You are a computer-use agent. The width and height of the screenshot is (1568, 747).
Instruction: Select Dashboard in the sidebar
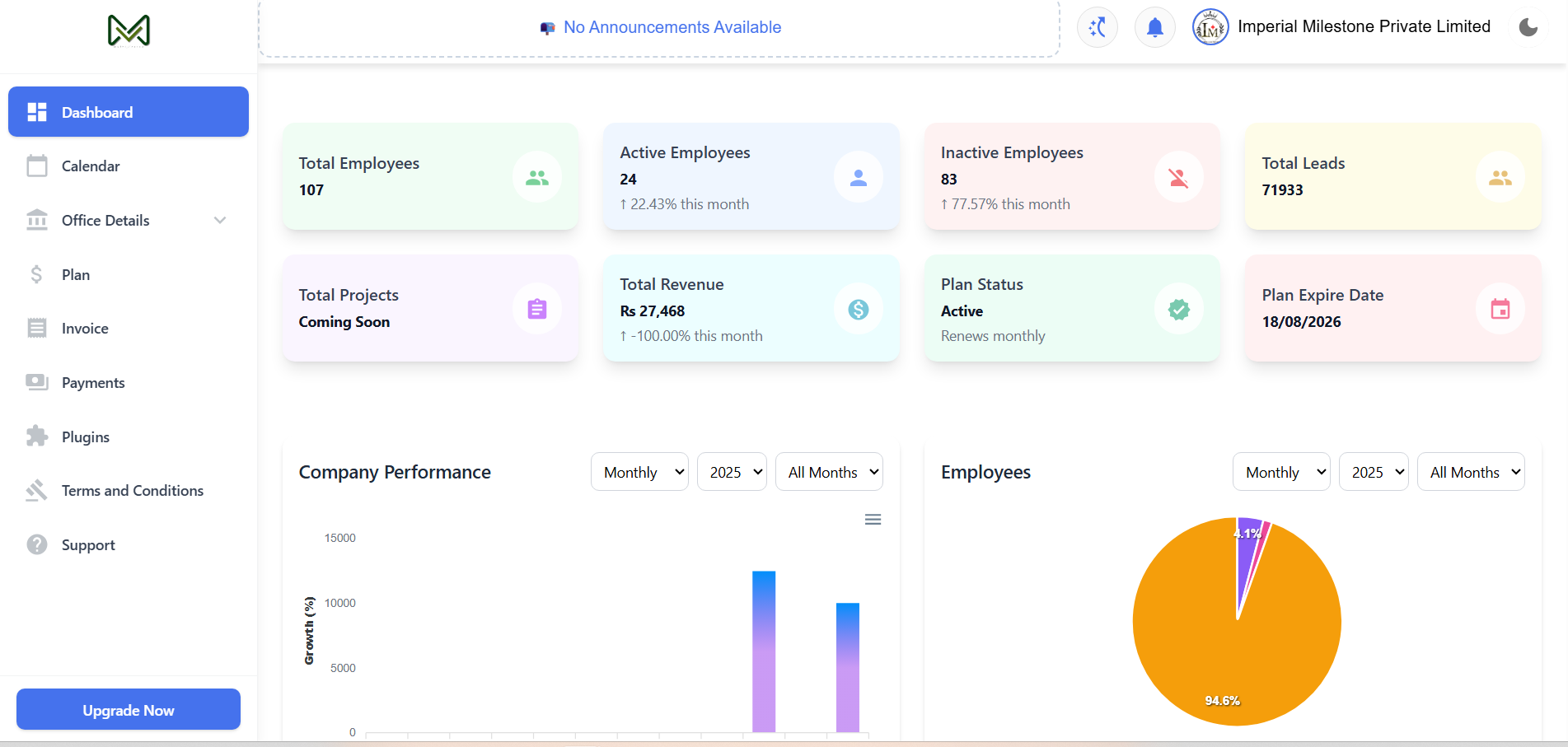tap(96, 111)
